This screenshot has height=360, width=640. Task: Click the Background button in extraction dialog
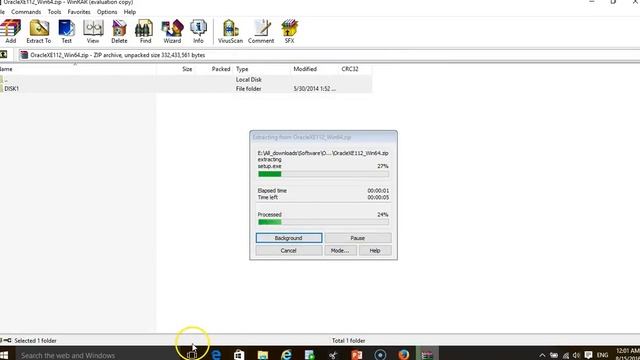pos(289,238)
